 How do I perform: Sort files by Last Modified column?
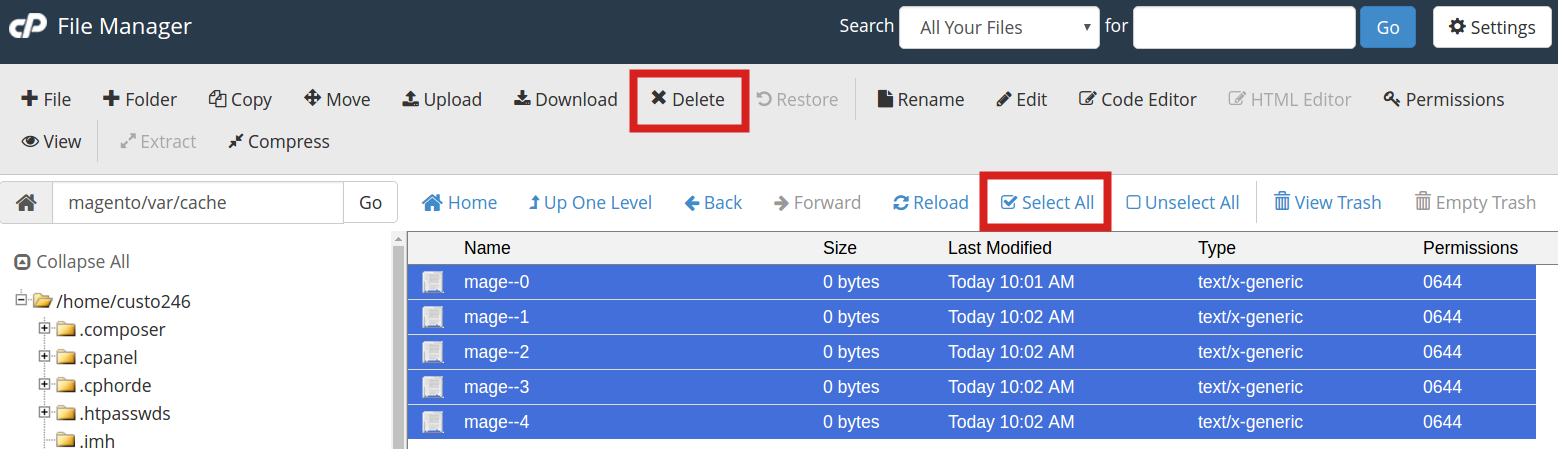point(999,248)
